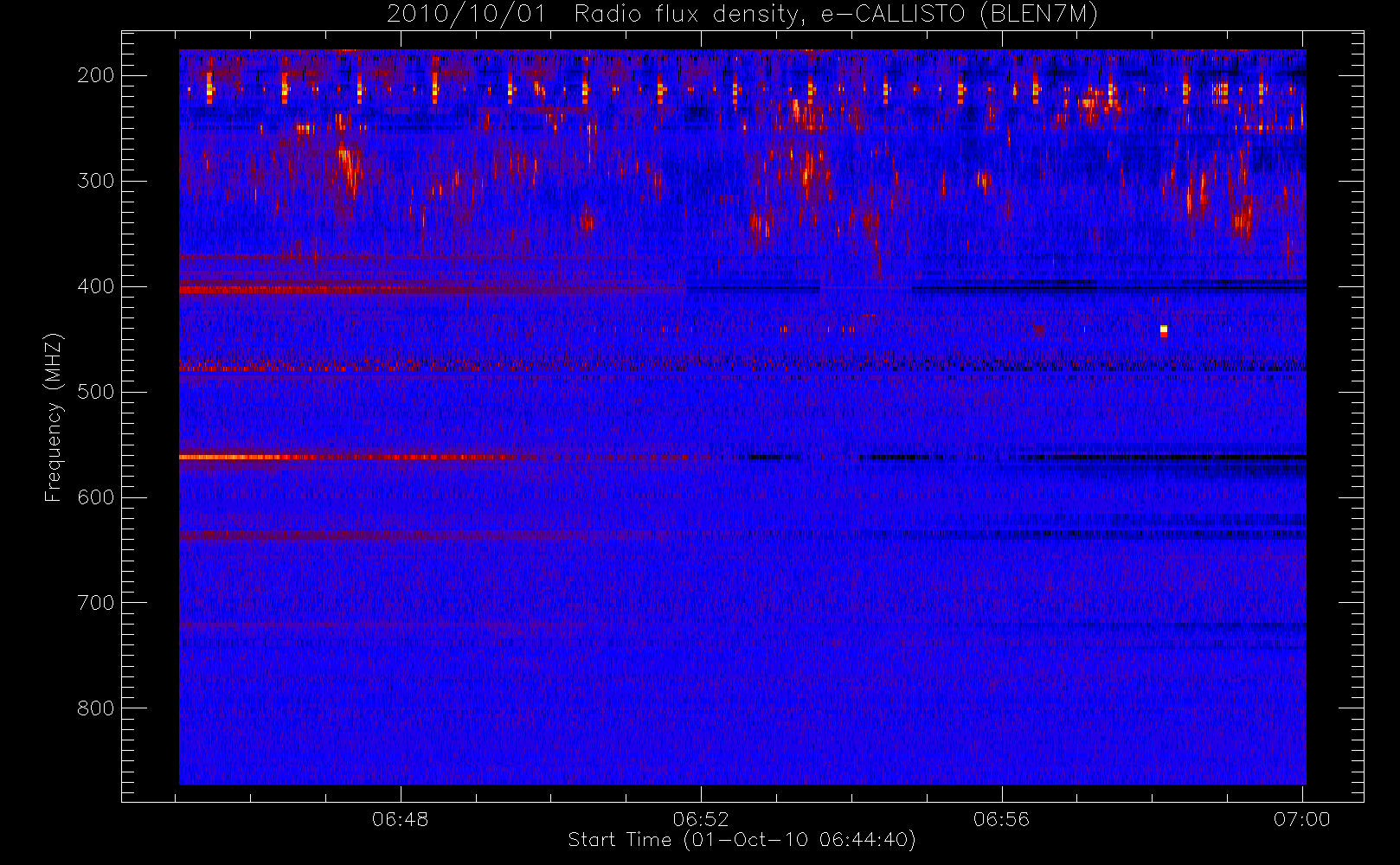Click the red horizontal band near 400 MHz

pos(346,291)
